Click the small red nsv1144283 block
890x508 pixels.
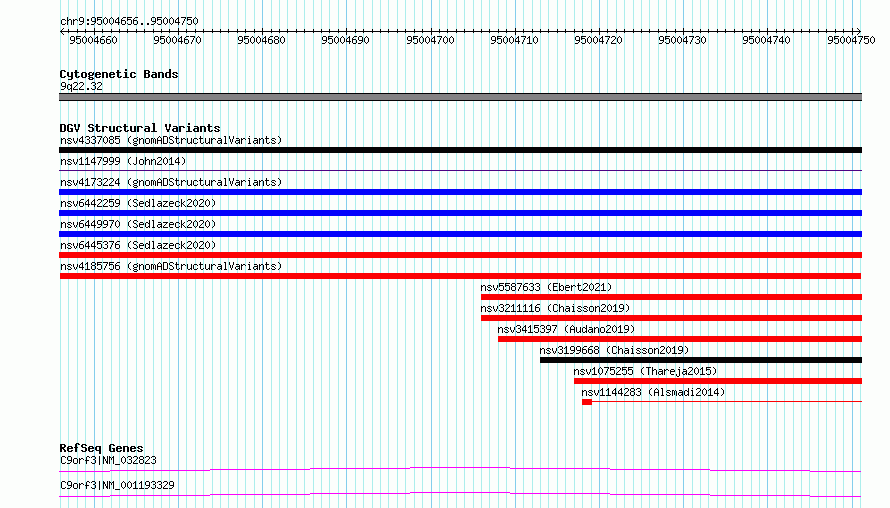point(587,402)
